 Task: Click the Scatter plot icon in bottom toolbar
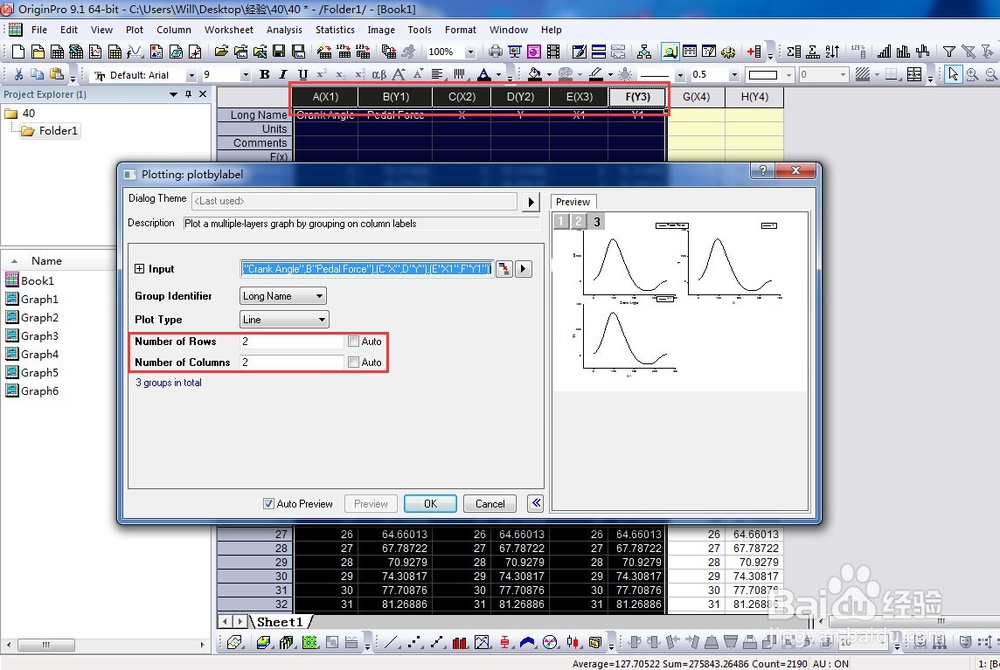pyautogui.click(x=414, y=643)
